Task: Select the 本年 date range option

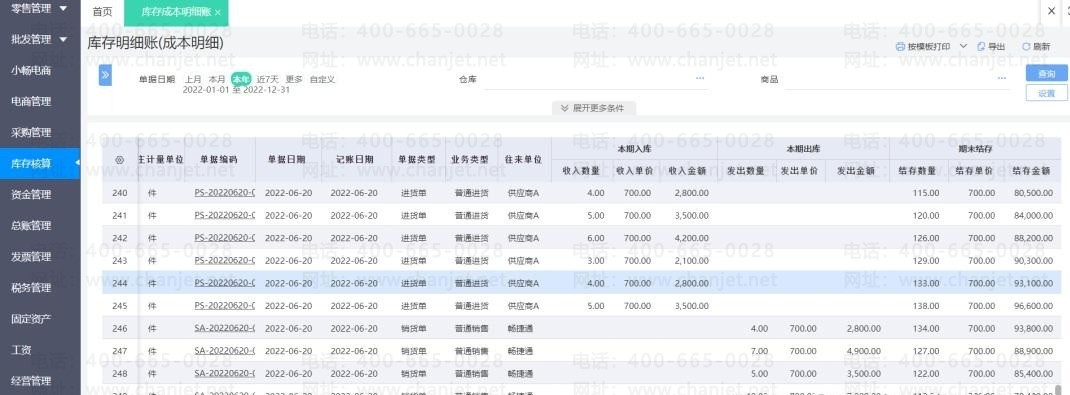Action: pyautogui.click(x=241, y=79)
